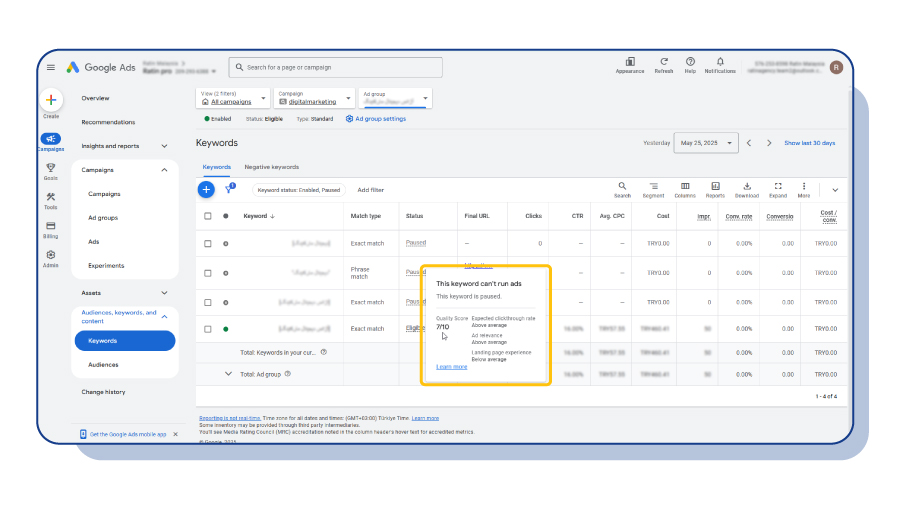900x509 pixels.
Task: Sort by the Clicks column header
Action: coord(533,216)
